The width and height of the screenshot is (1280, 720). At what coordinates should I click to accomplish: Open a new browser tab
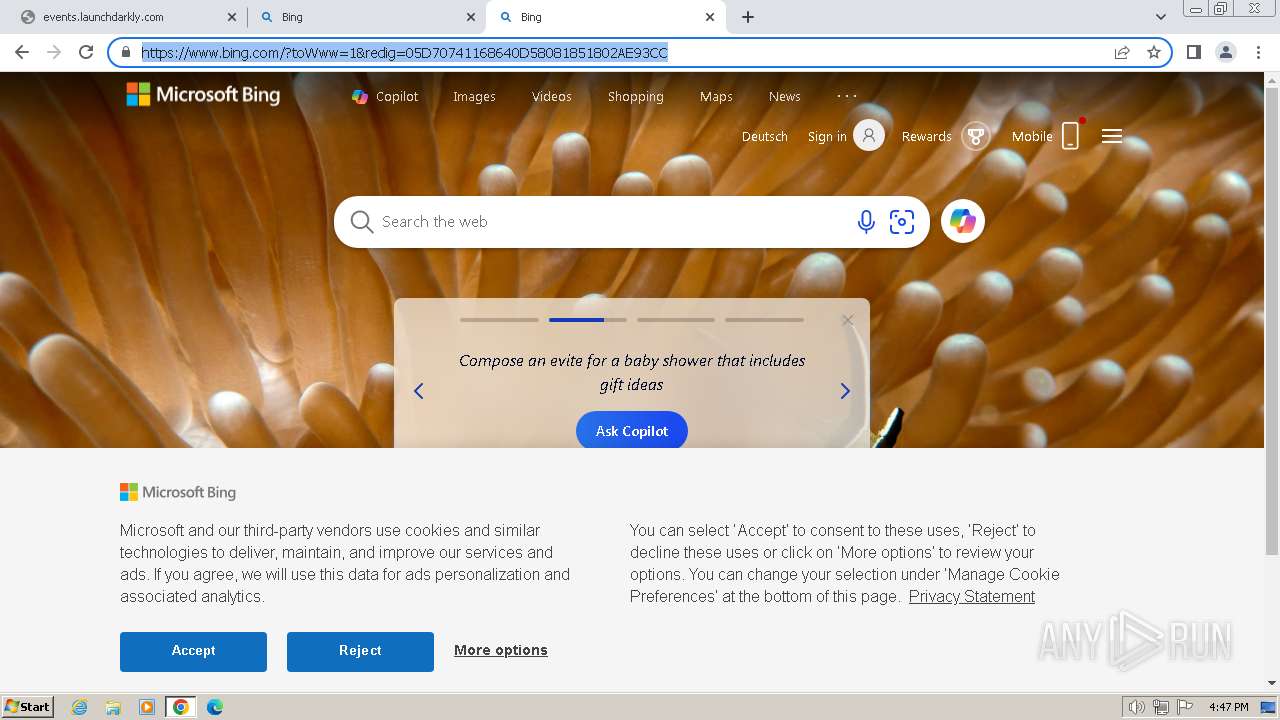pyautogui.click(x=748, y=17)
